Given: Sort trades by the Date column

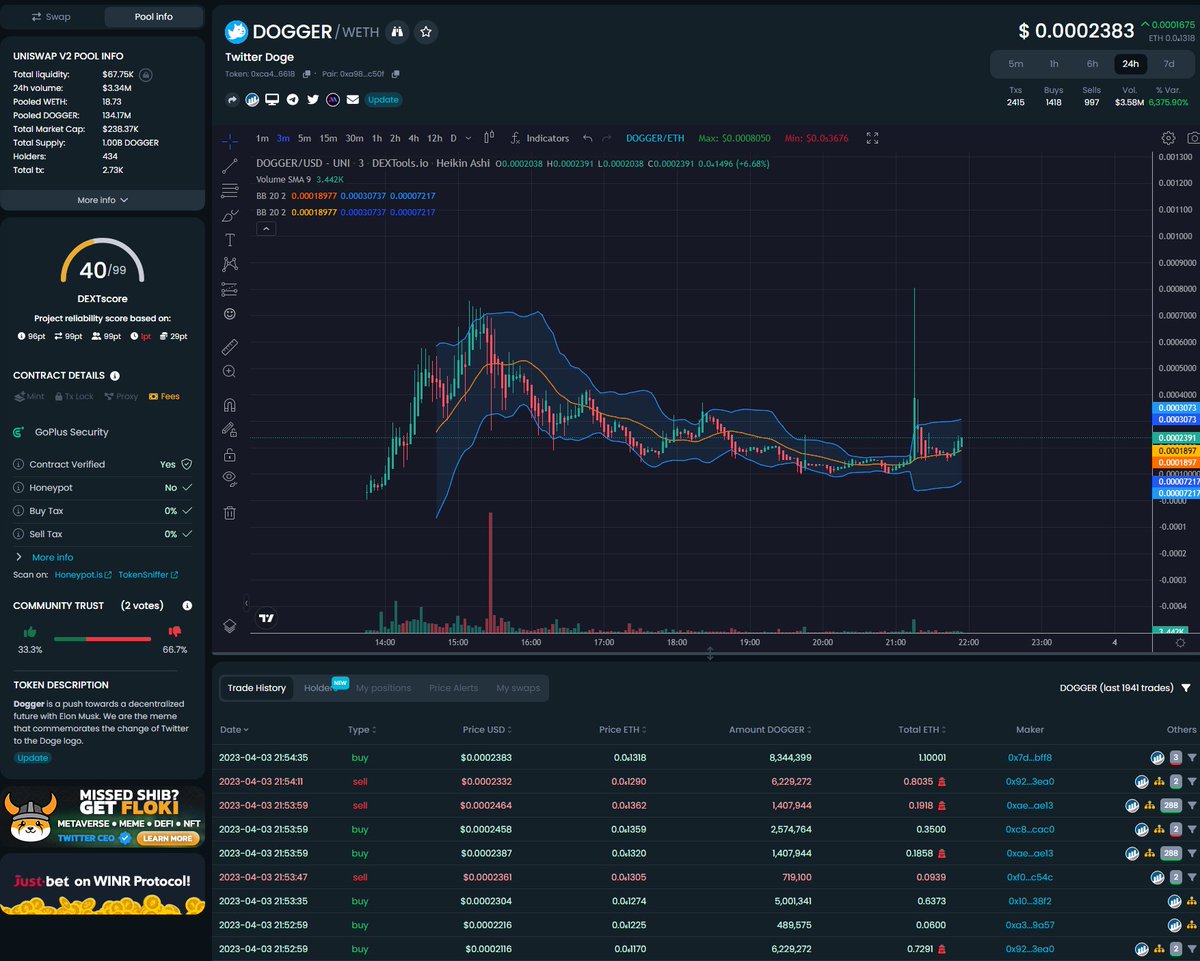Looking at the screenshot, I should coord(234,730).
